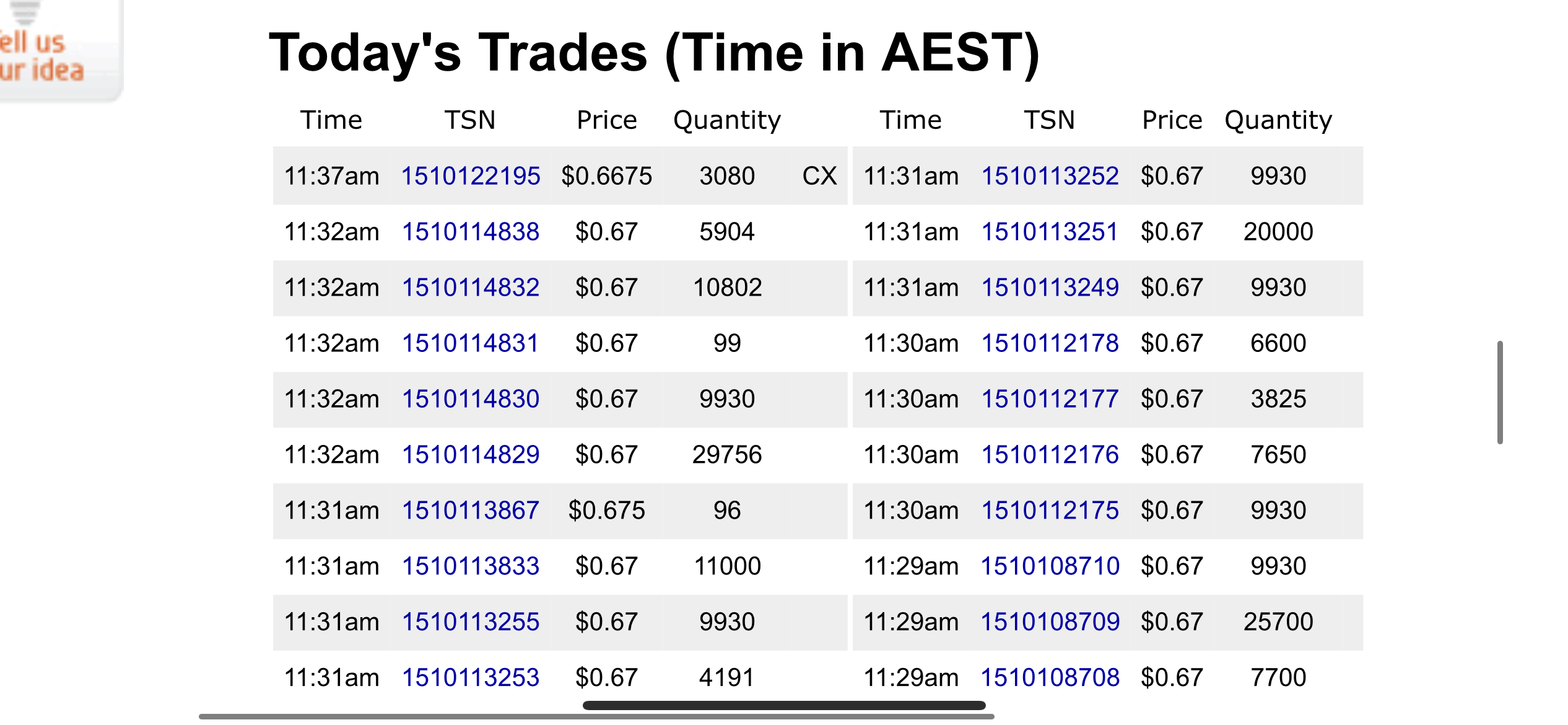The width and height of the screenshot is (1568, 725).
Task: Open trade TSN 1510113833
Action: coord(471,566)
